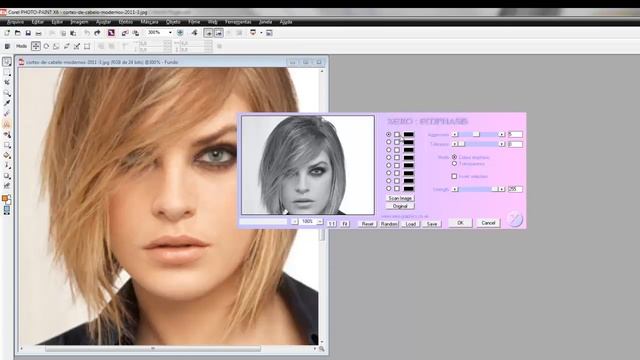Click the black swatch in first colour row
Image resolution: width=640 pixels, height=360 pixels.
409,134
